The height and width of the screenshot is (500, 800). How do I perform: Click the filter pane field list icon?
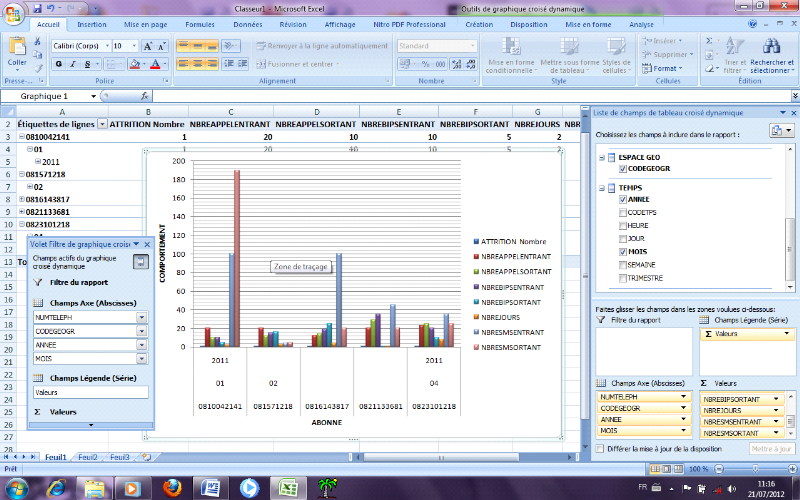coord(142,262)
